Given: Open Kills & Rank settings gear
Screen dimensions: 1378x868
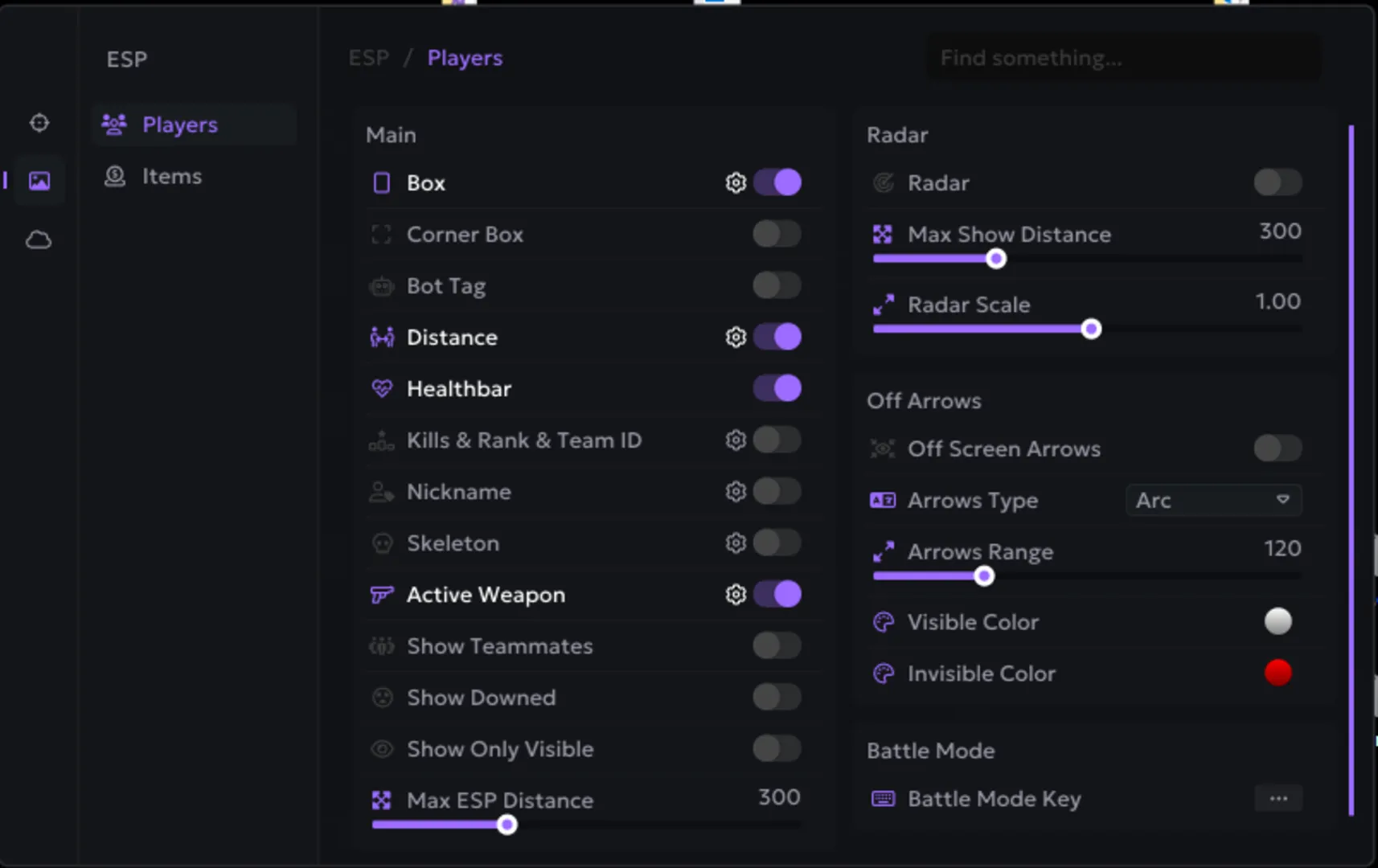Looking at the screenshot, I should coord(736,440).
